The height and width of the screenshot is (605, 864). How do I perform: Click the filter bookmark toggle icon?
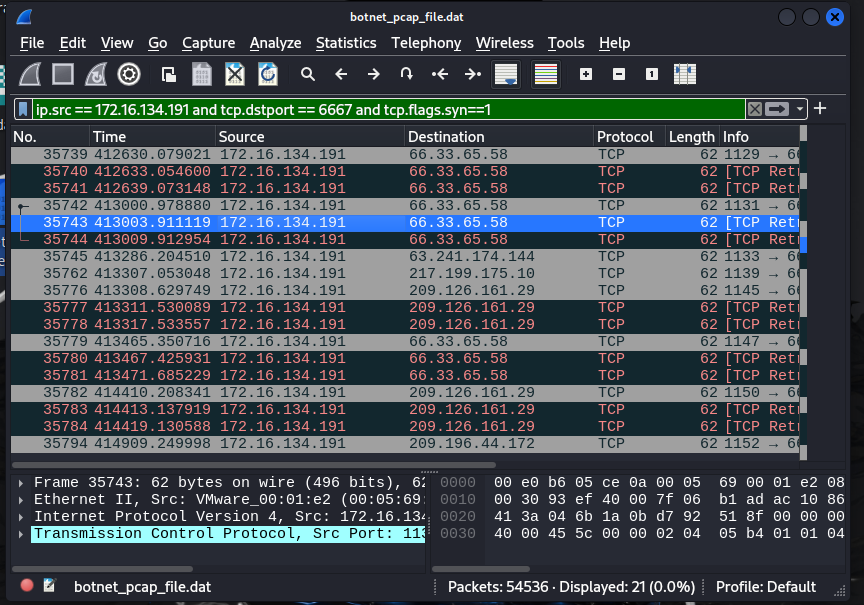(23, 109)
